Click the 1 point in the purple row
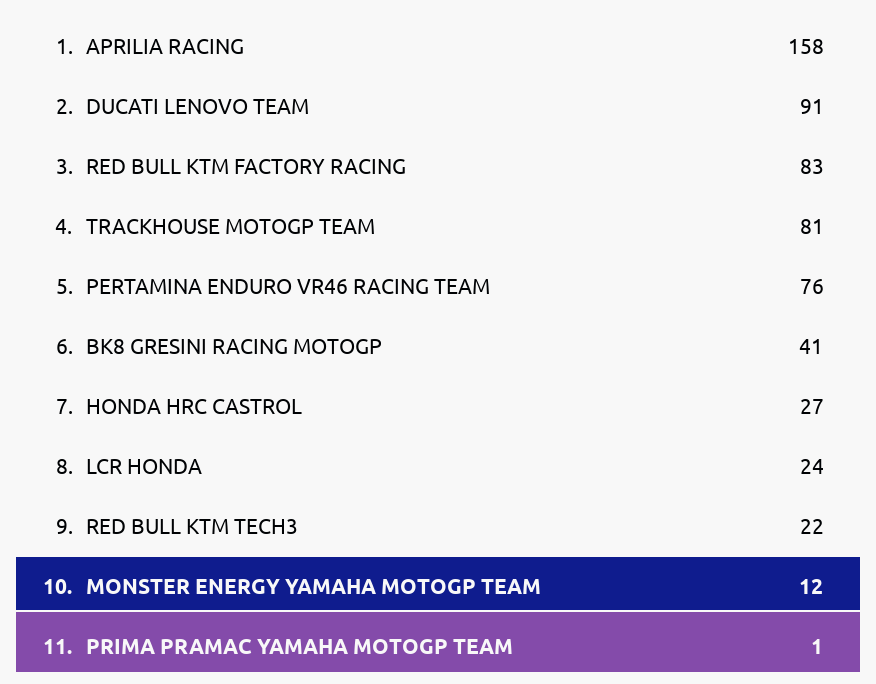The image size is (876, 684). pyautogui.click(x=817, y=647)
